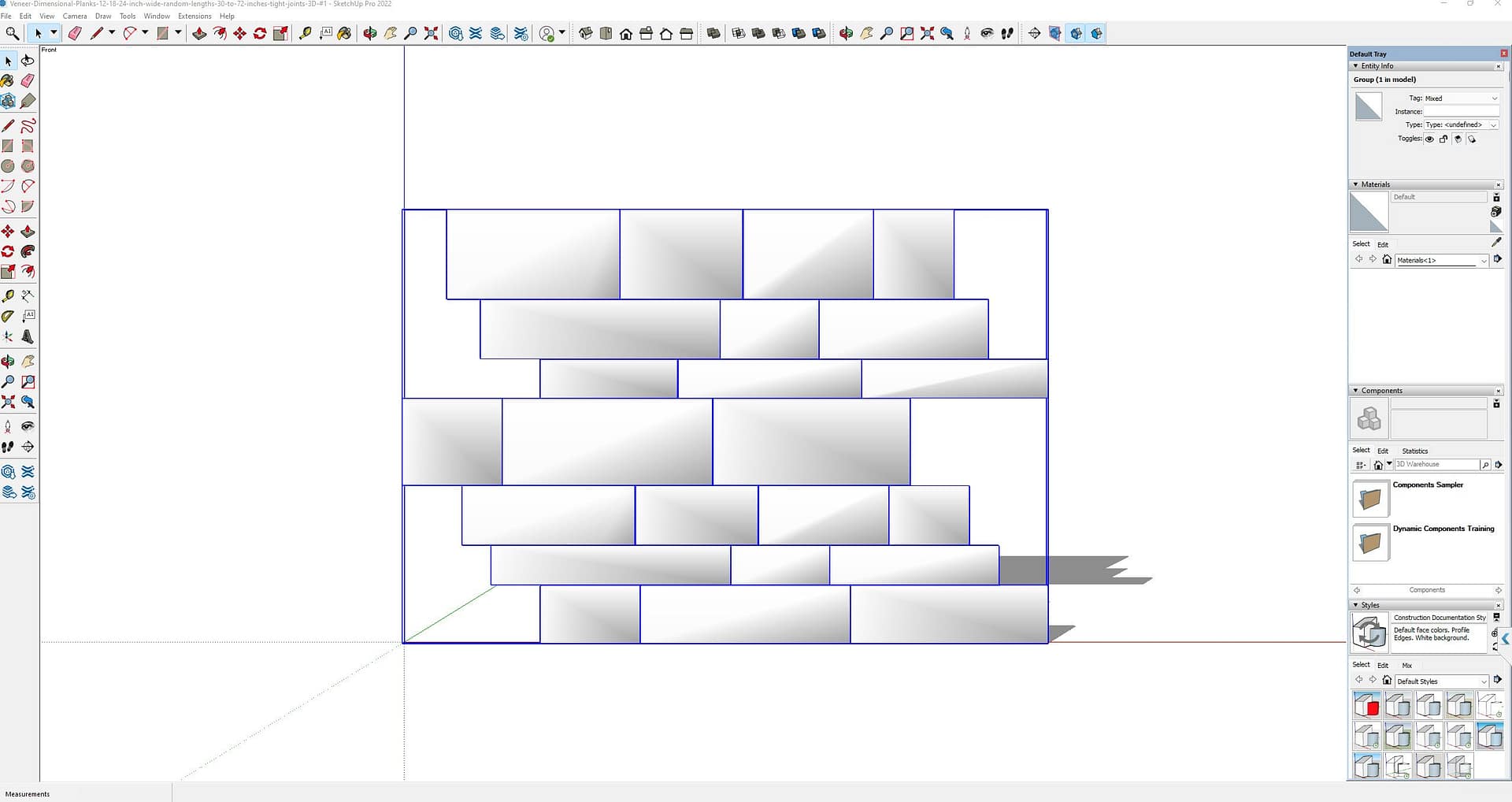Activate the Push/Pull tool in top toolbar
Image resolution: width=1512 pixels, height=802 pixels.
pos(199,33)
